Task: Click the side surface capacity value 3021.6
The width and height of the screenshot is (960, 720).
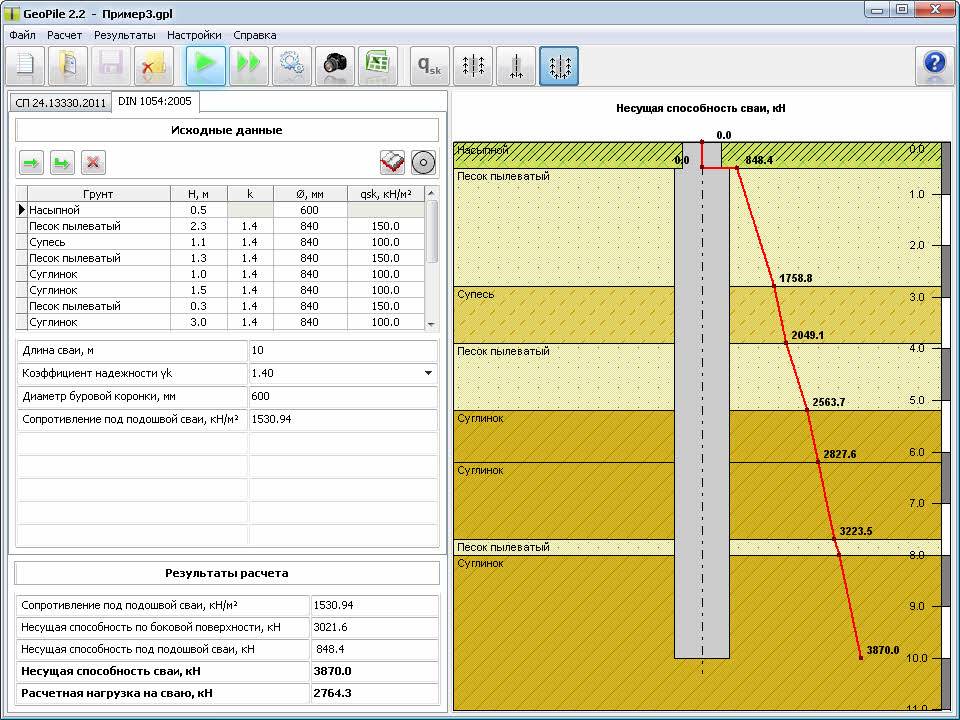Action: click(x=375, y=627)
